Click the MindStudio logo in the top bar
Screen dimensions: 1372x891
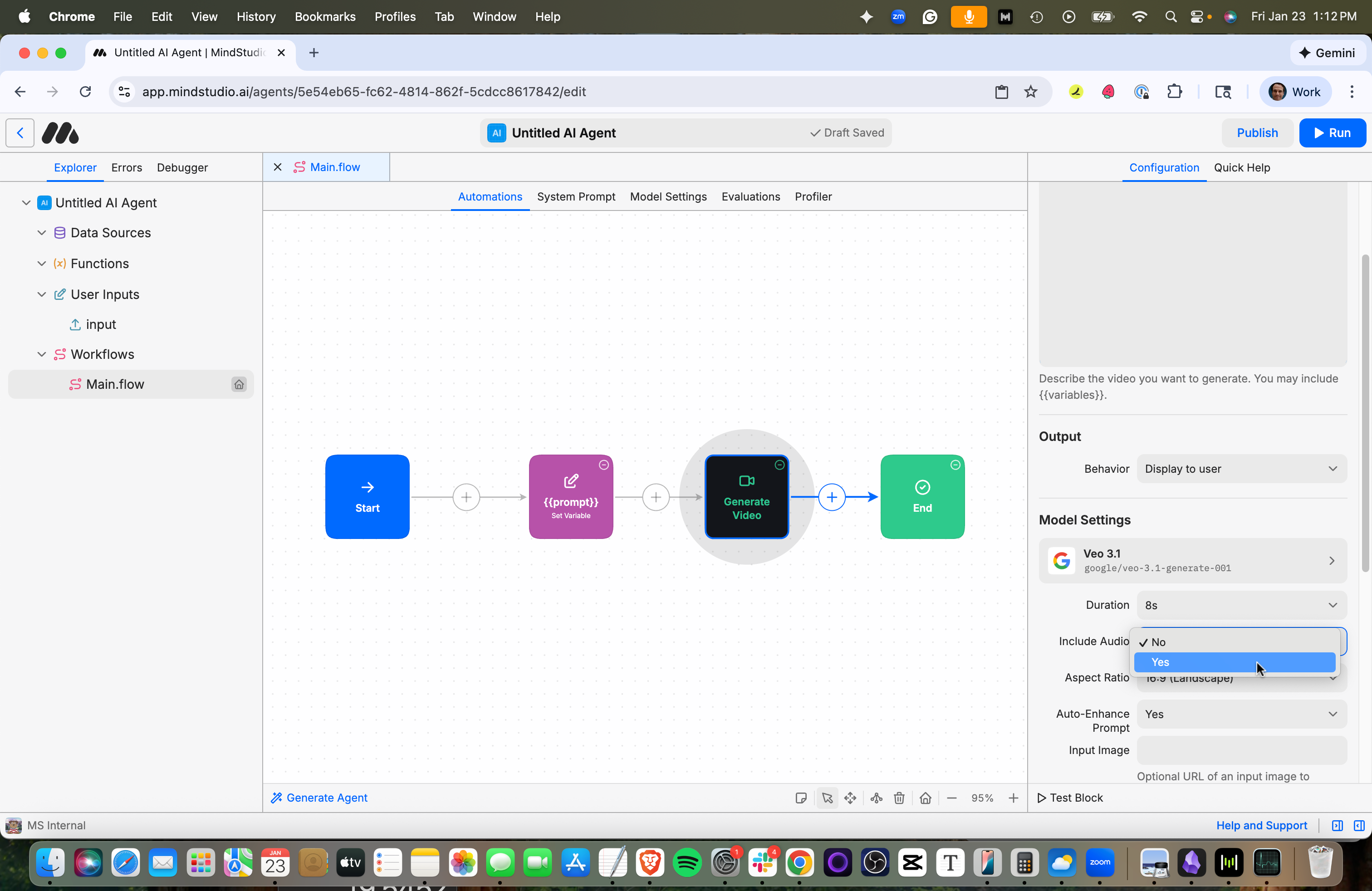pyautogui.click(x=59, y=132)
